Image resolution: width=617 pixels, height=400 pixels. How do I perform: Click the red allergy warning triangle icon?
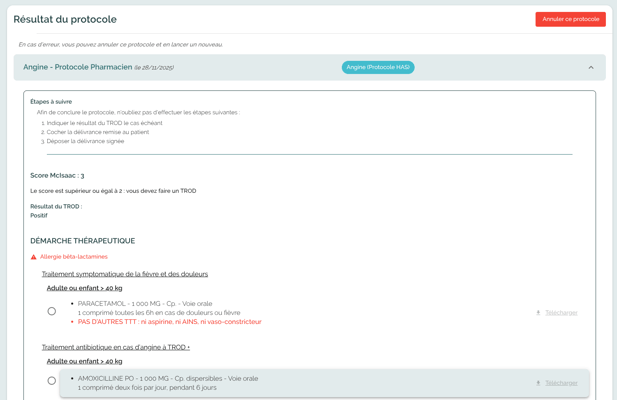[x=33, y=257]
